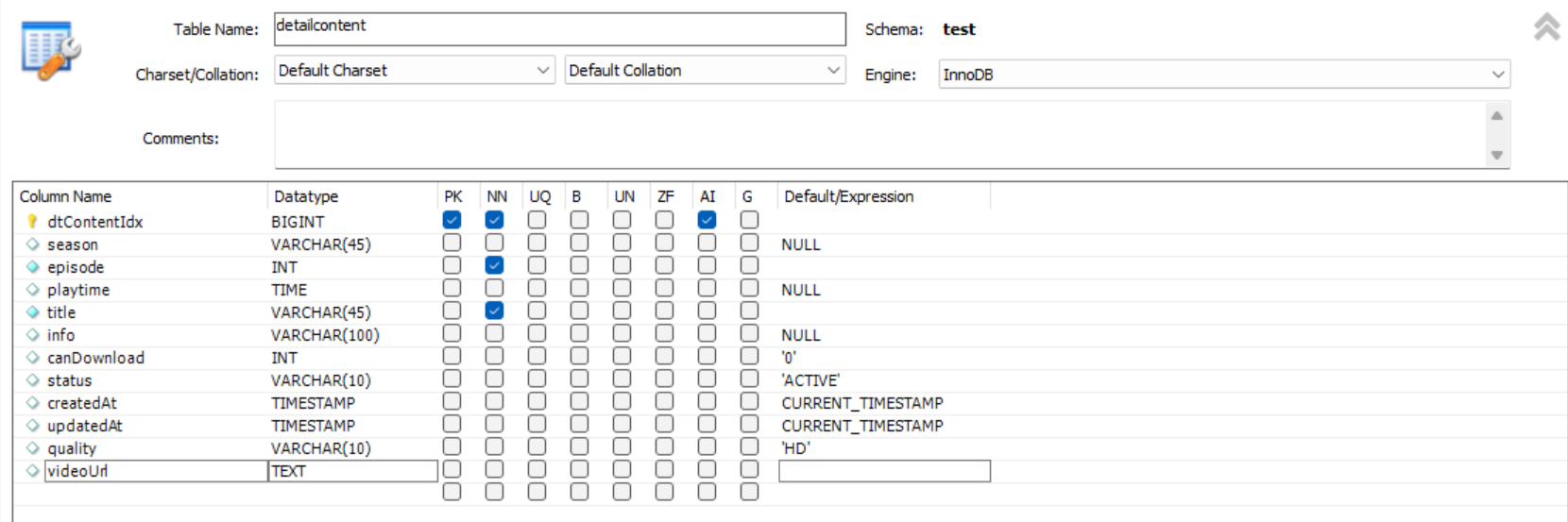The height and width of the screenshot is (522, 1568).
Task: Toggle the PK checkbox for episode row
Action: tap(452, 265)
